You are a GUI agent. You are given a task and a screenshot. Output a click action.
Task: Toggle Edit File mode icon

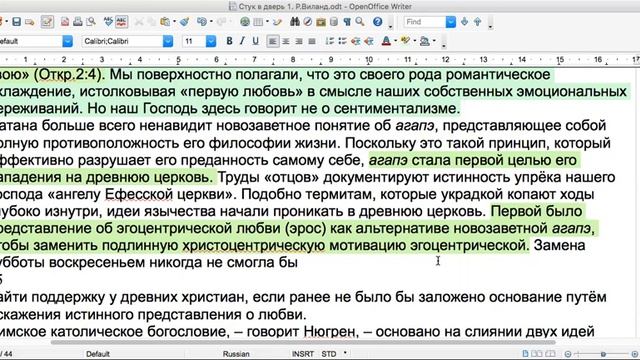[47, 22]
